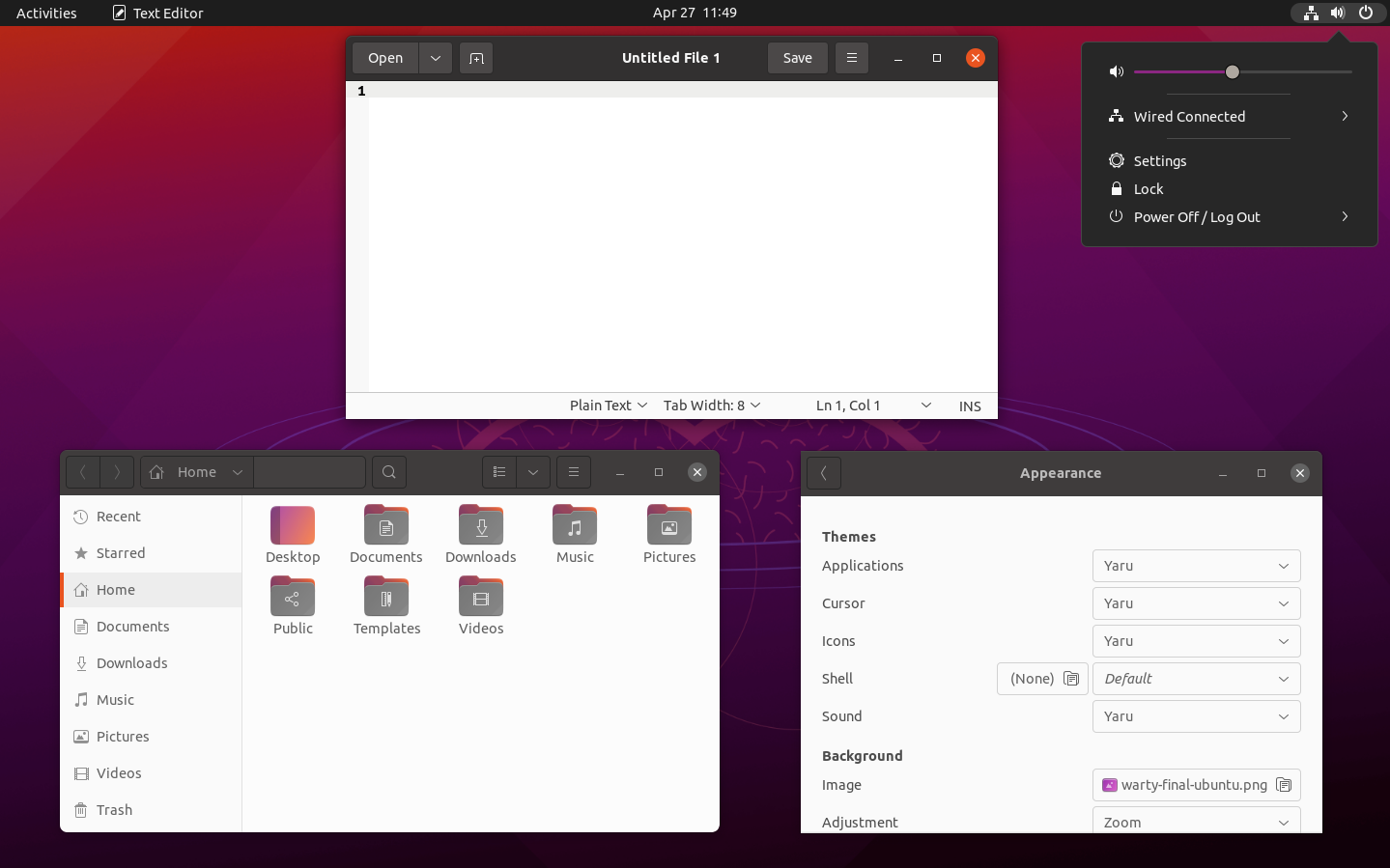Click the search icon in Files toolbar

[x=388, y=472]
